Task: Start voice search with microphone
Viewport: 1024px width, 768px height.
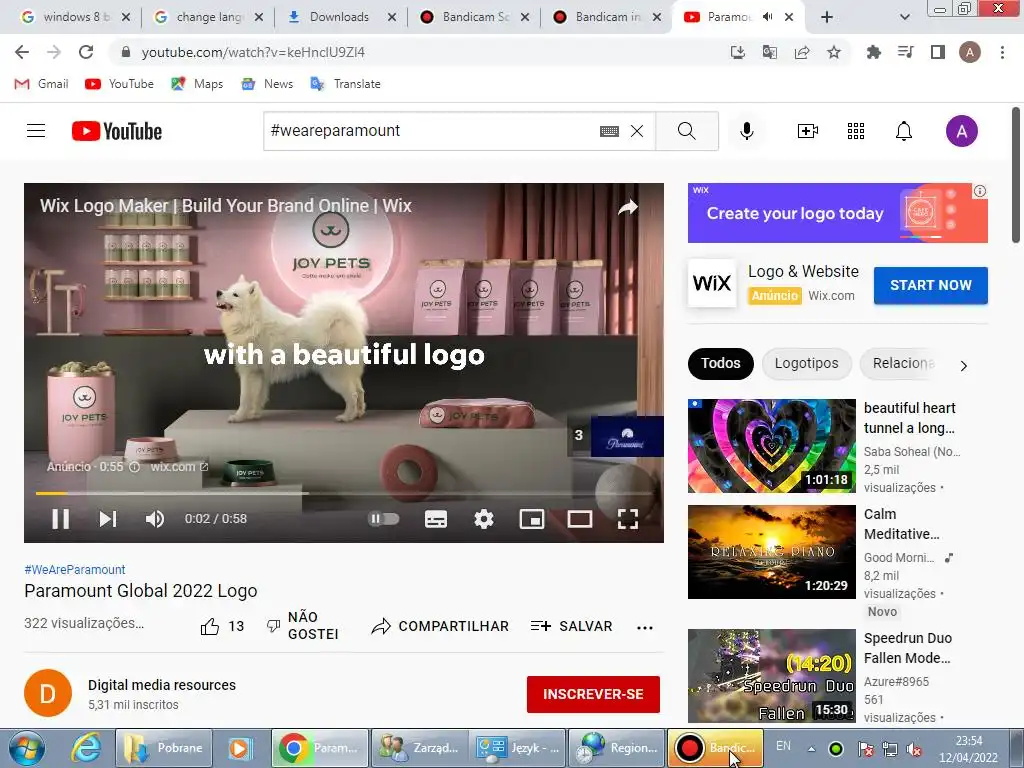Action: point(746,131)
